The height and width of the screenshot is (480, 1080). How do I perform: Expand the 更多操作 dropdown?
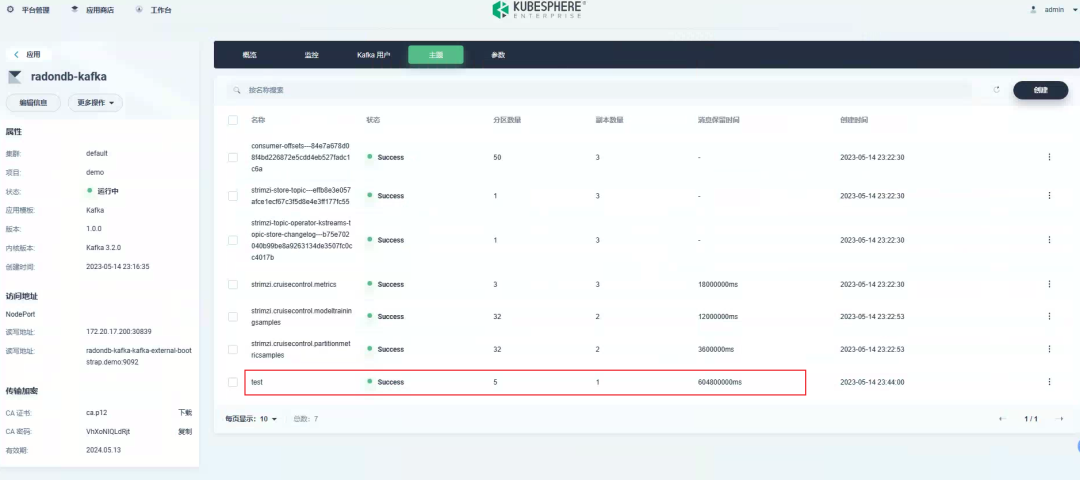click(x=95, y=103)
